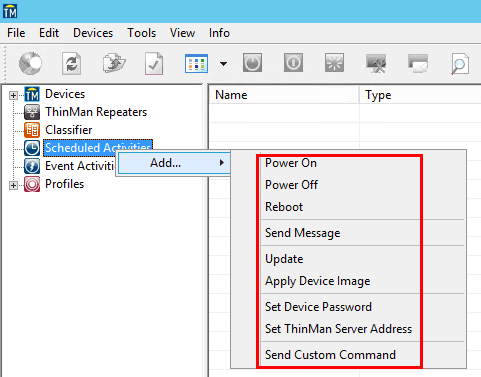Viewport: 481px width, 377px height.
Task: Open the Add... context menu entry
Action: click(174, 163)
